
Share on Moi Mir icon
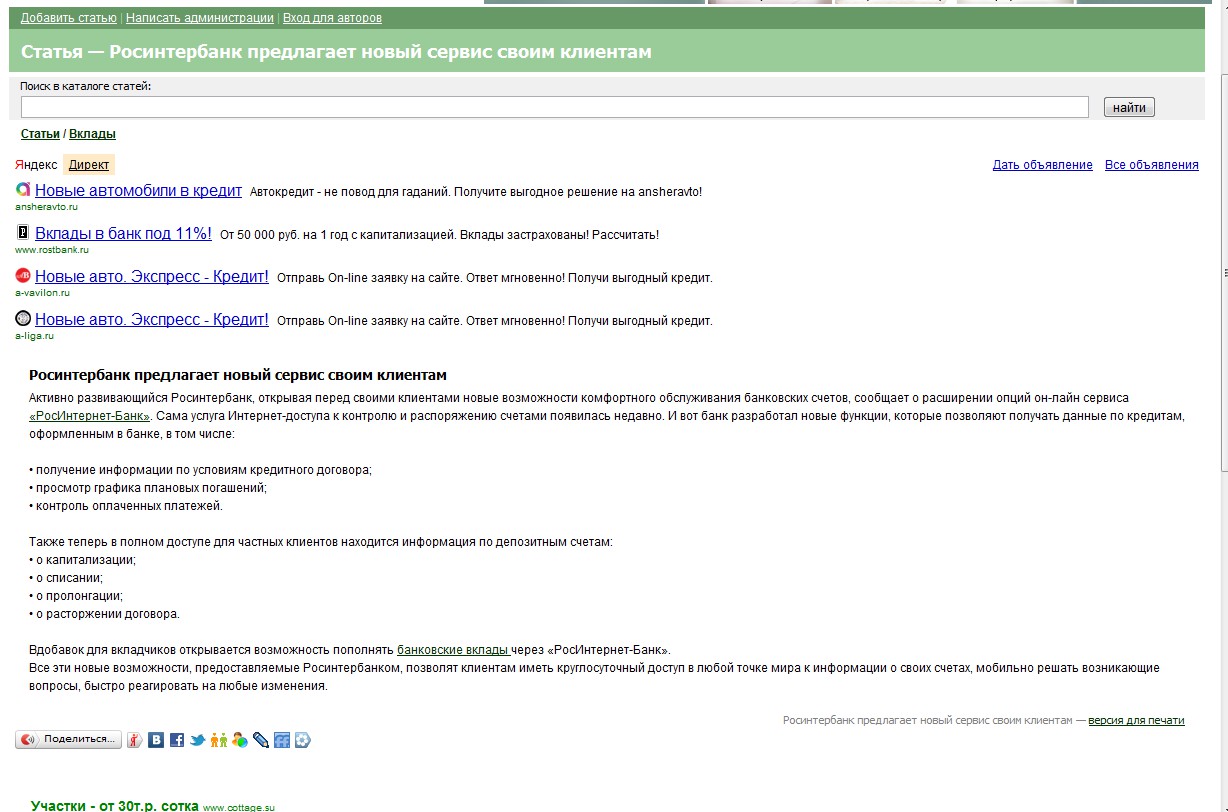[240, 740]
